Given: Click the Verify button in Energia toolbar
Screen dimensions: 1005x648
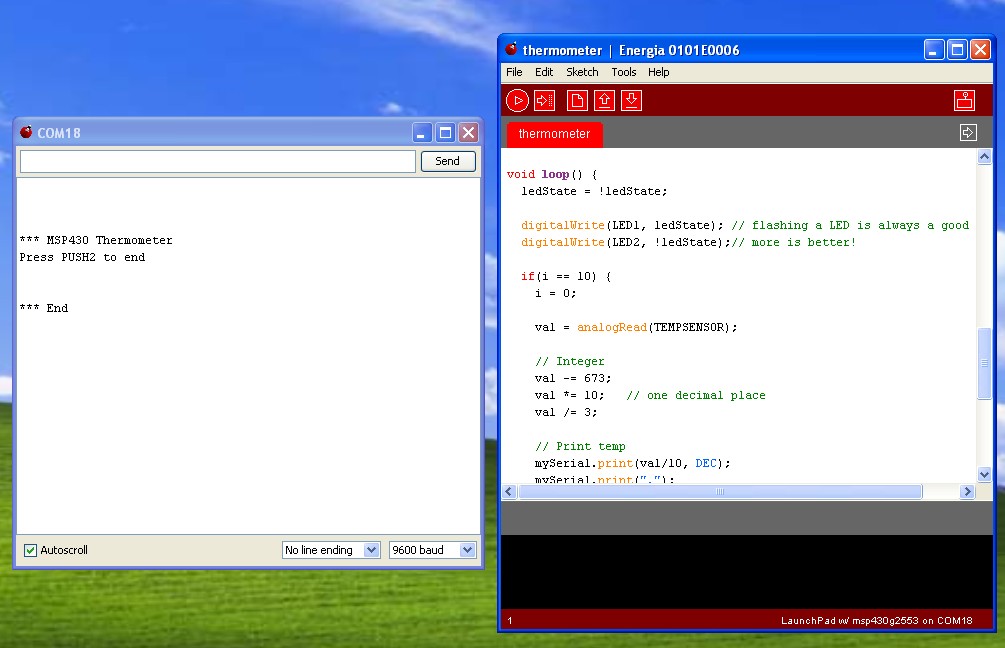Looking at the screenshot, I should coord(517,101).
